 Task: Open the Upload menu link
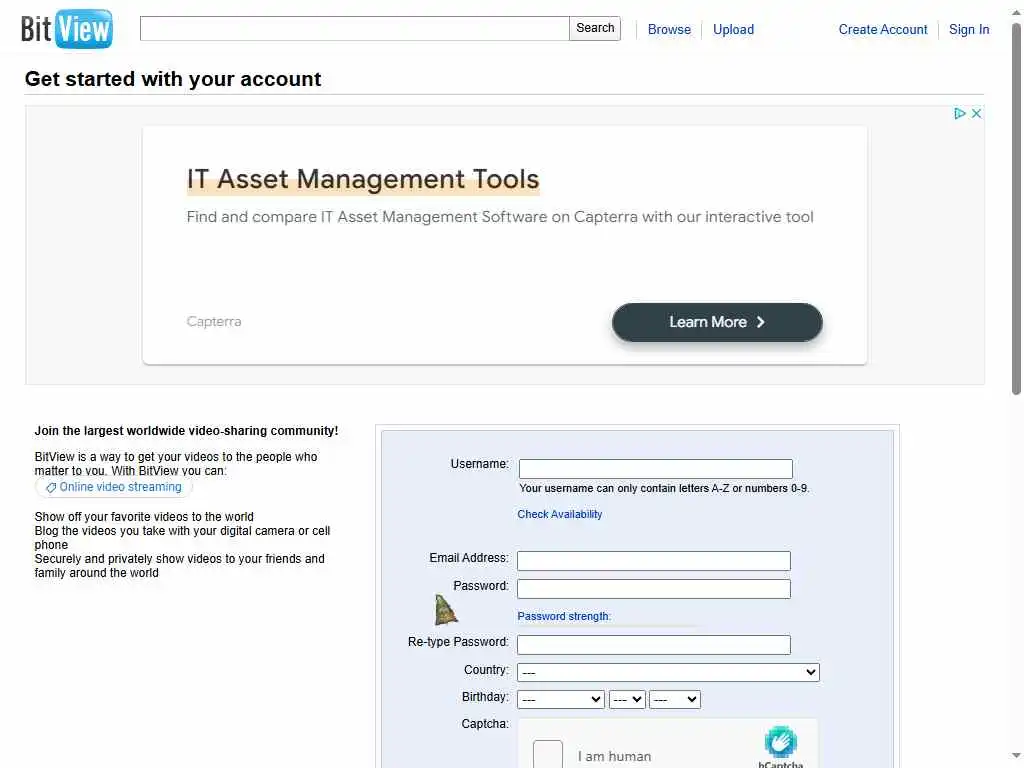(x=733, y=29)
